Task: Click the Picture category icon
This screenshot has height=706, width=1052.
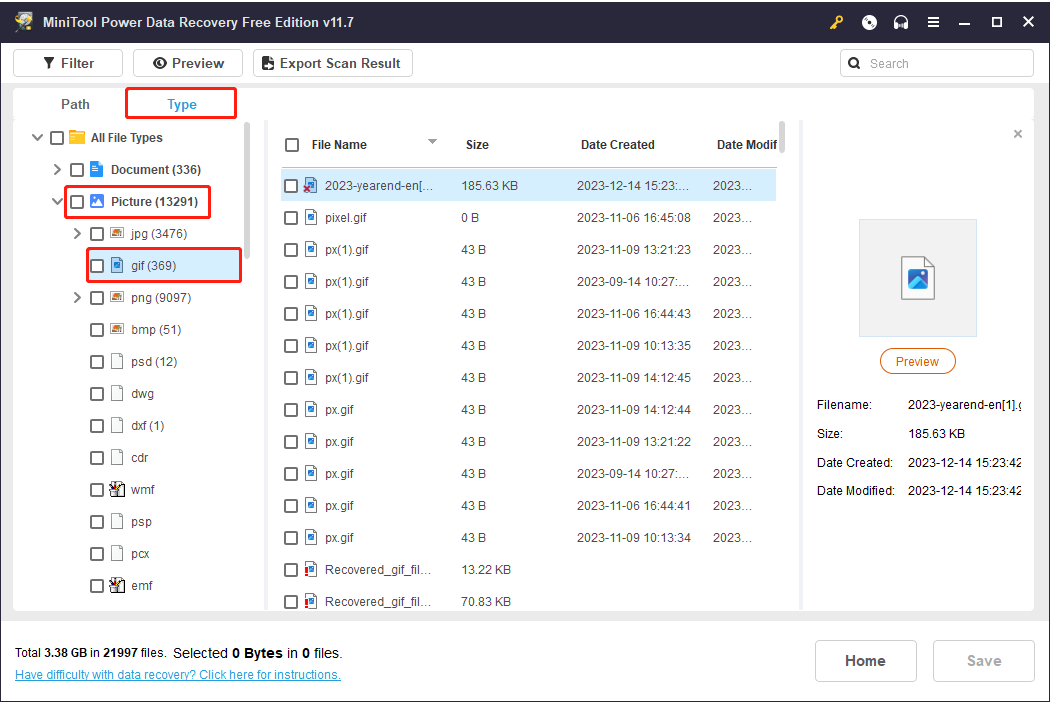Action: click(97, 201)
